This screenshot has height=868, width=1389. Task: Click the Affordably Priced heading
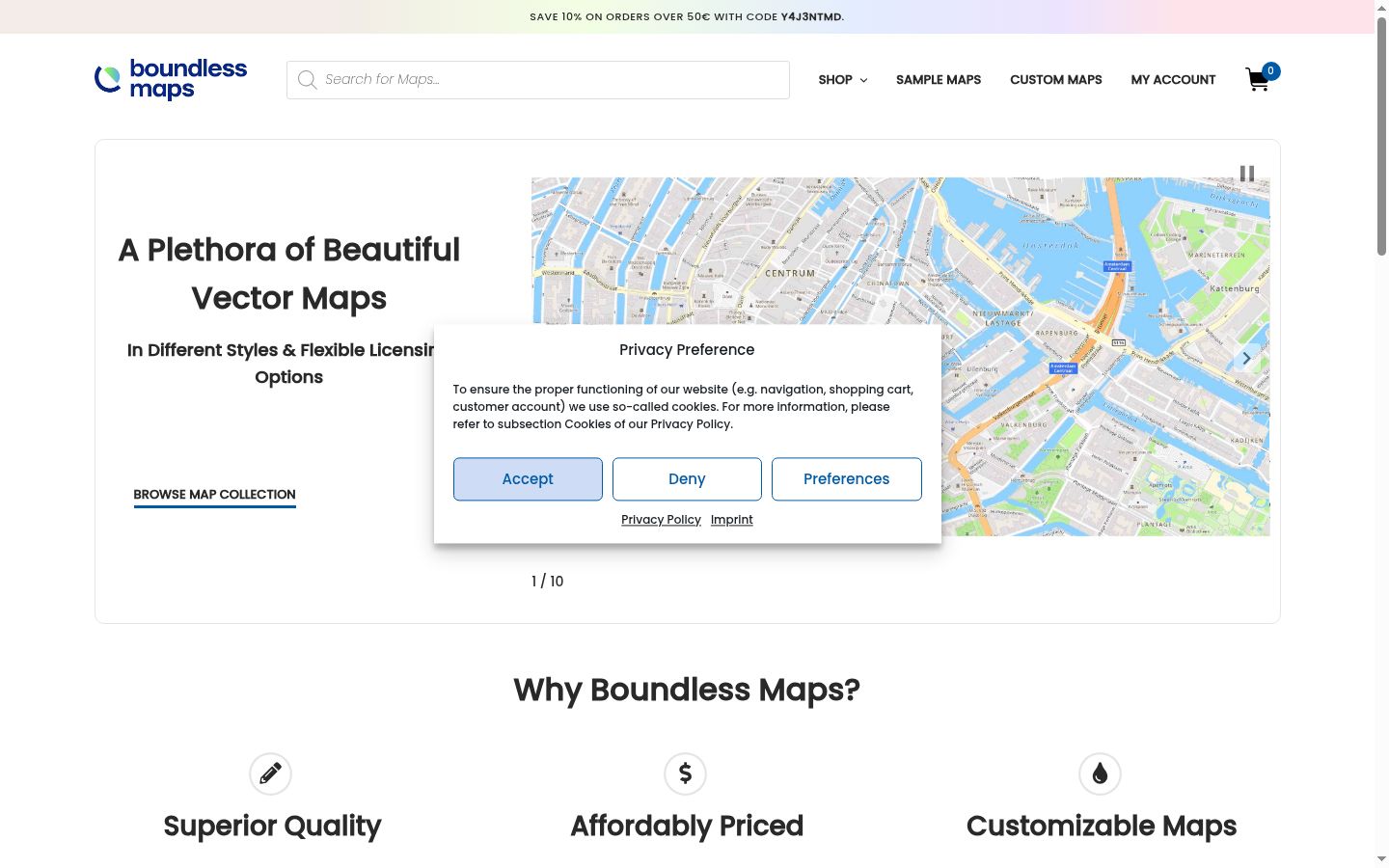(687, 827)
